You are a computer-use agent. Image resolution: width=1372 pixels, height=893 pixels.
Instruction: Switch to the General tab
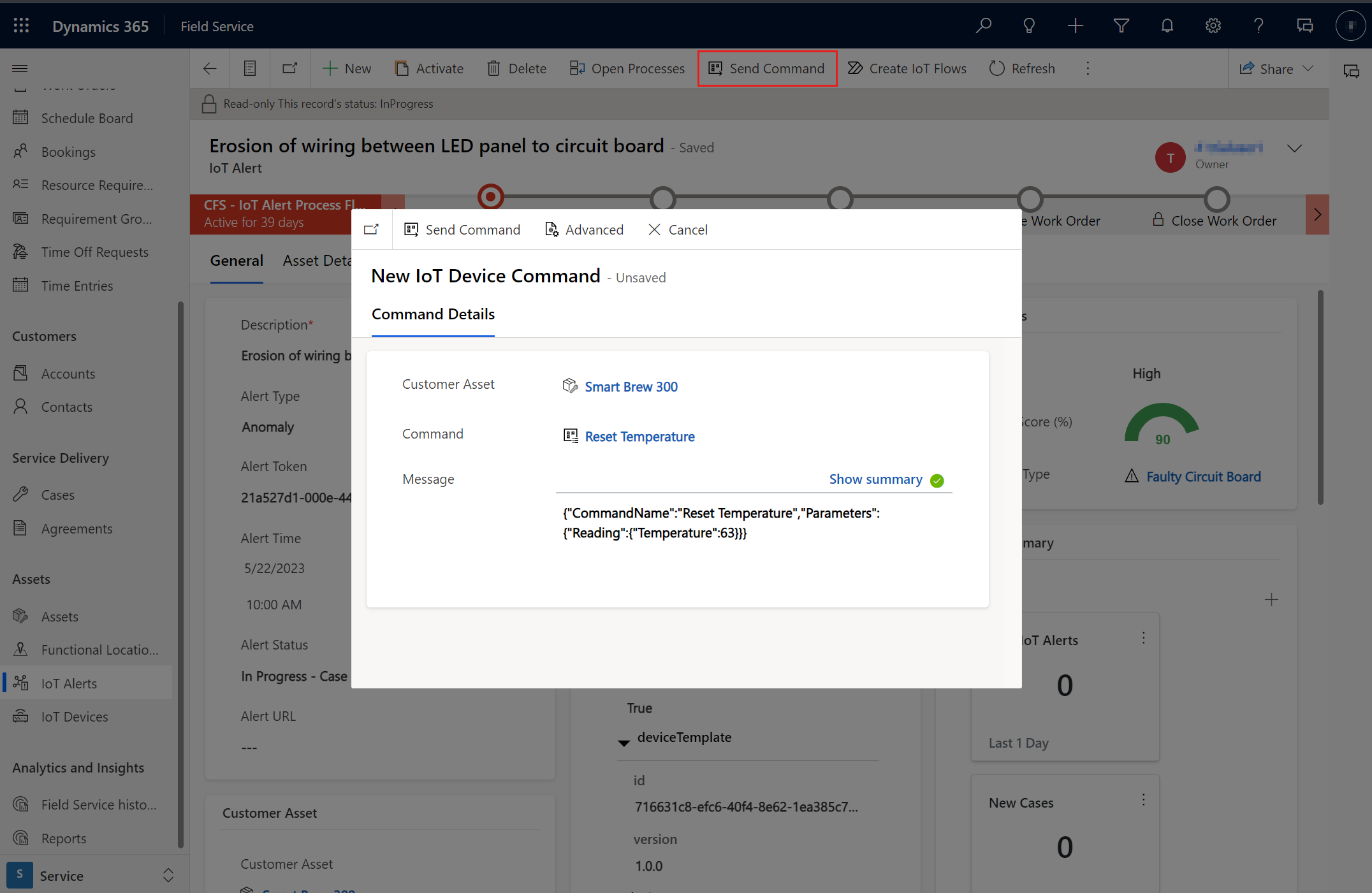[237, 261]
